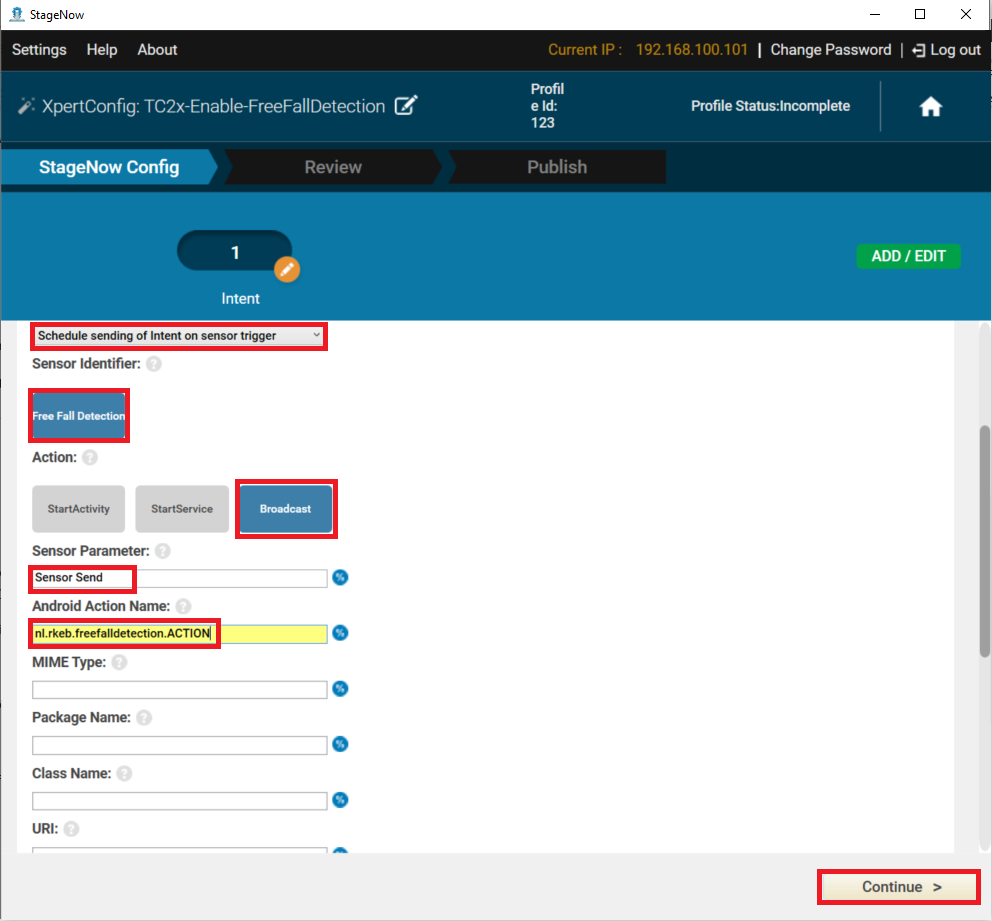Viewport: 992px width, 921px height.
Task: Log out of StageNow
Action: tap(946, 50)
